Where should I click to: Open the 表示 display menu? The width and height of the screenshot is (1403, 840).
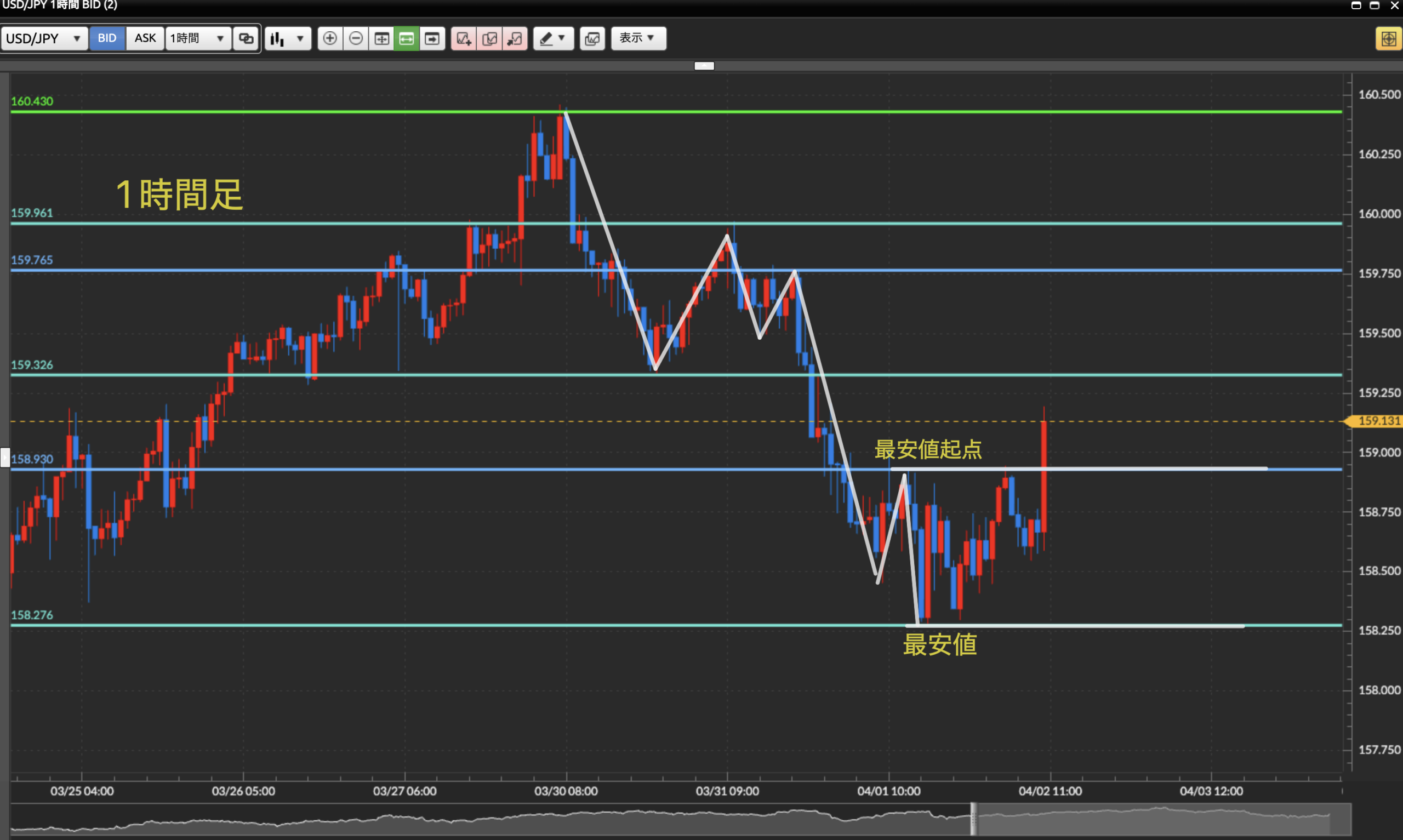tap(638, 38)
